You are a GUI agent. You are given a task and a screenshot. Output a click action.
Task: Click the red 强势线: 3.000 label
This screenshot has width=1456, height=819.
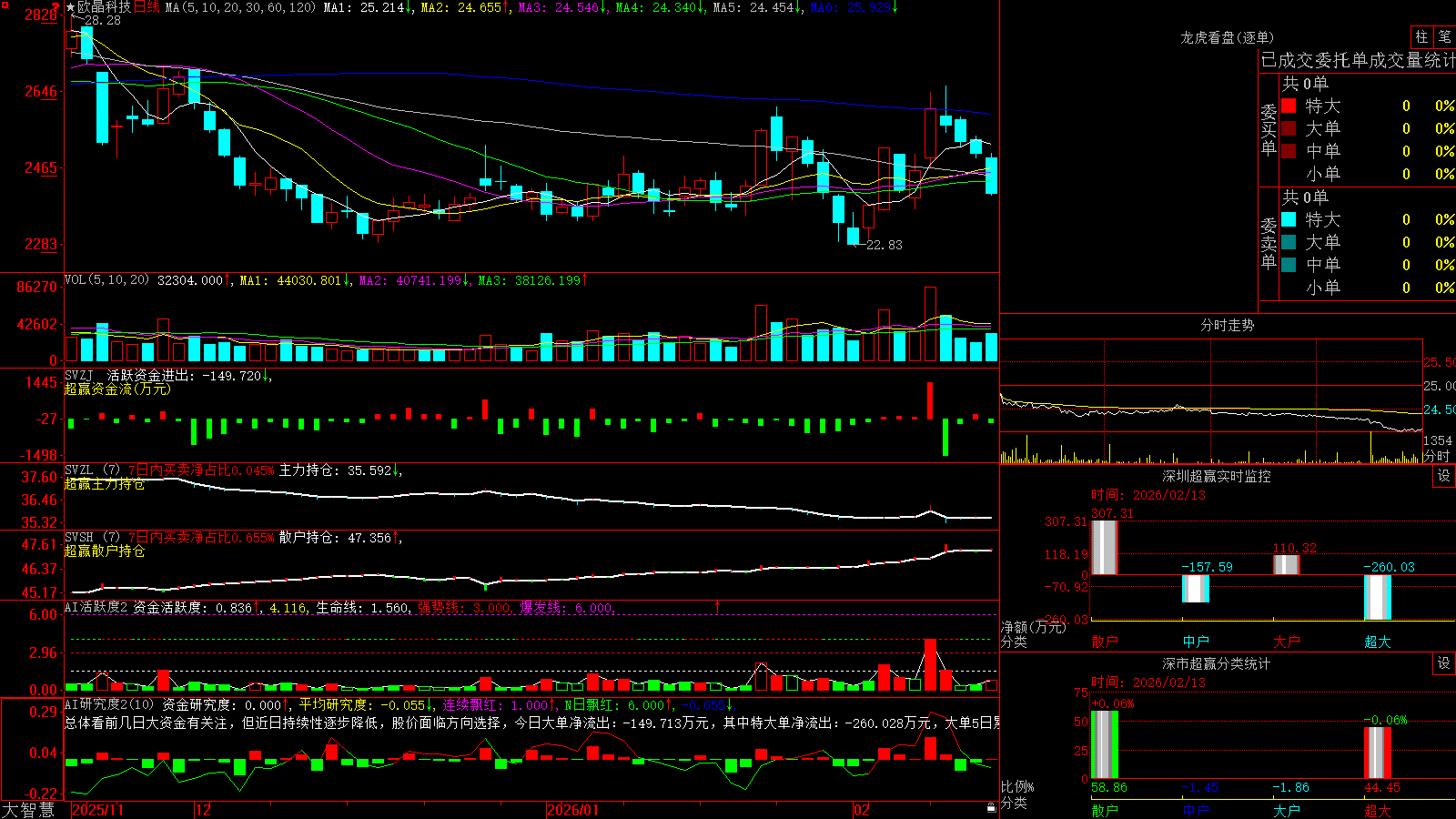464,608
